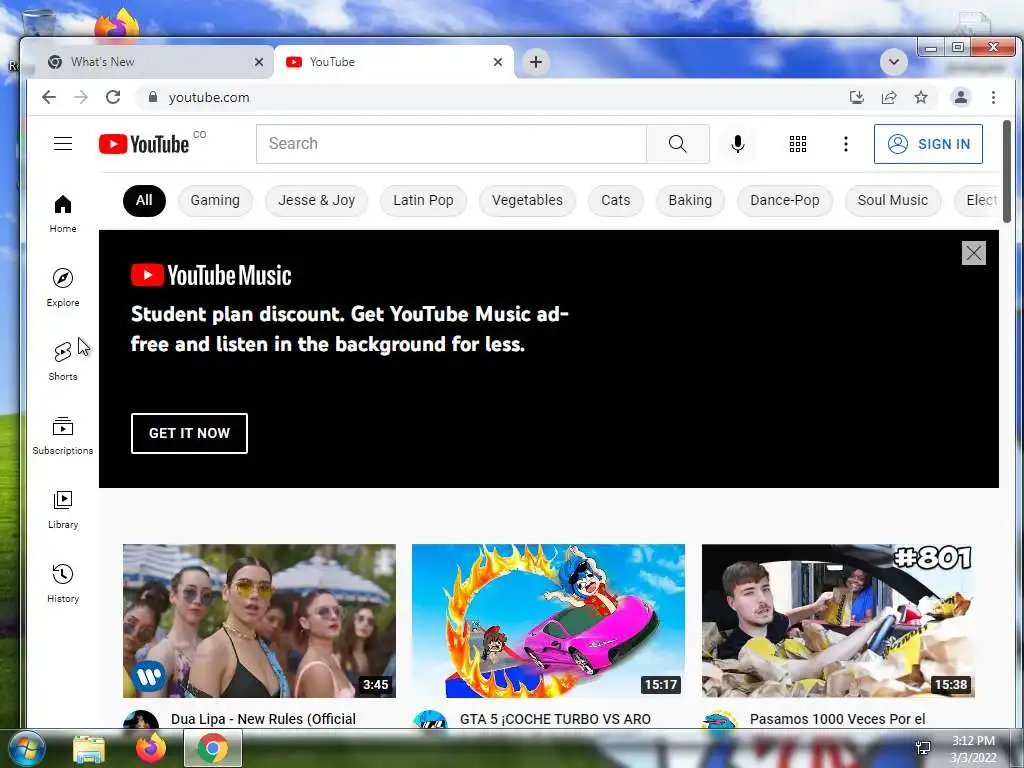Viewport: 1024px width, 768px height.
Task: Click the SIGN IN button
Action: click(x=928, y=144)
